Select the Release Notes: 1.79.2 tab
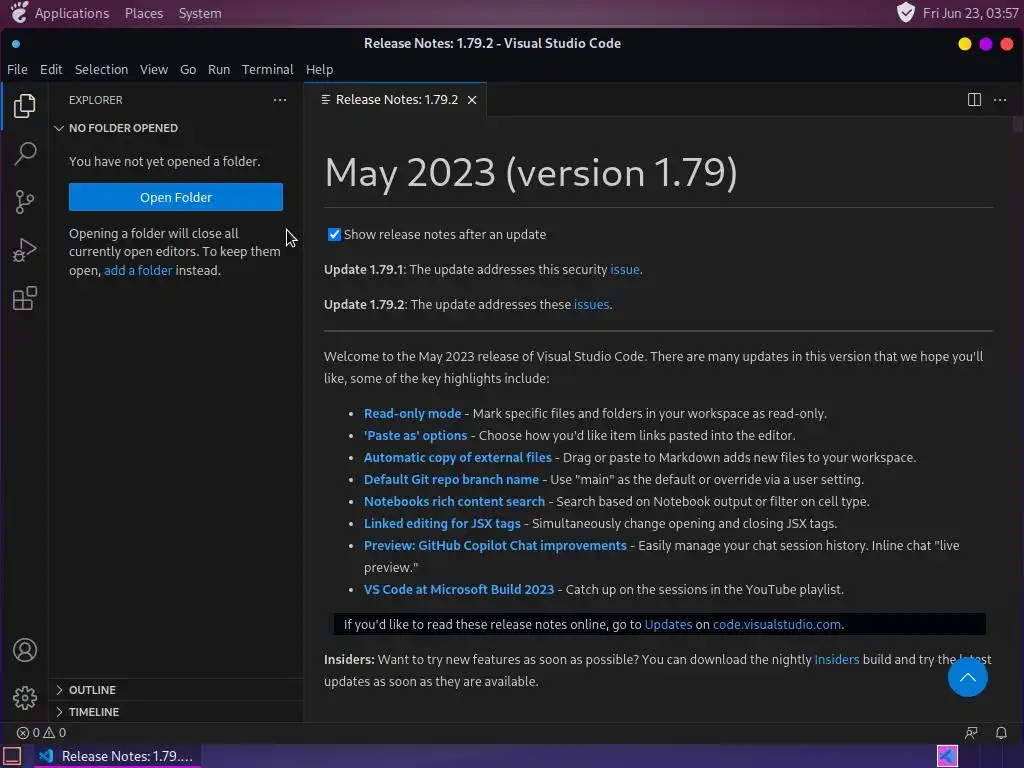This screenshot has height=768, width=1024. point(396,100)
